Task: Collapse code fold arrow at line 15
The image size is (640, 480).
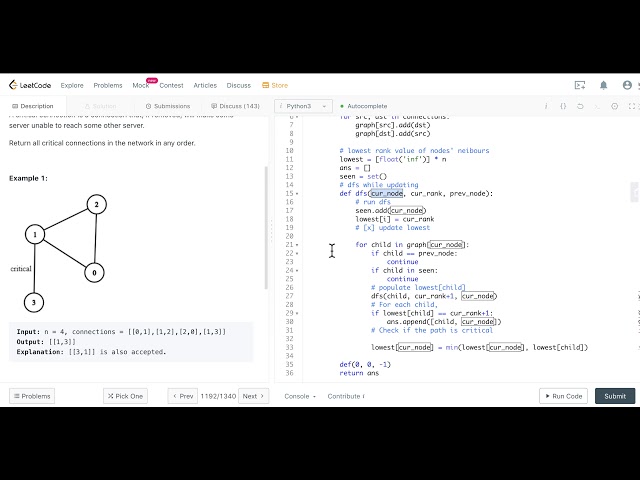Action: click(x=297, y=194)
